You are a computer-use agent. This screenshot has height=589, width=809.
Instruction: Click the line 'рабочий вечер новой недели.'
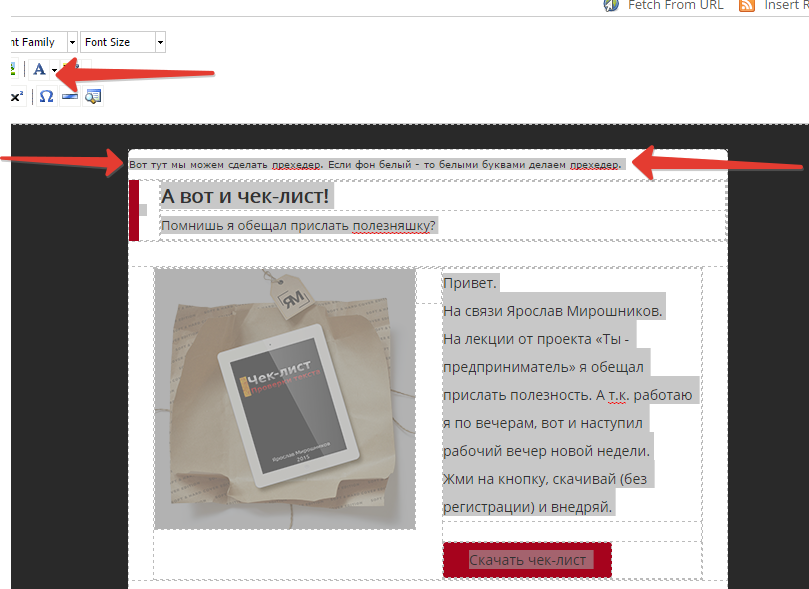tap(546, 451)
